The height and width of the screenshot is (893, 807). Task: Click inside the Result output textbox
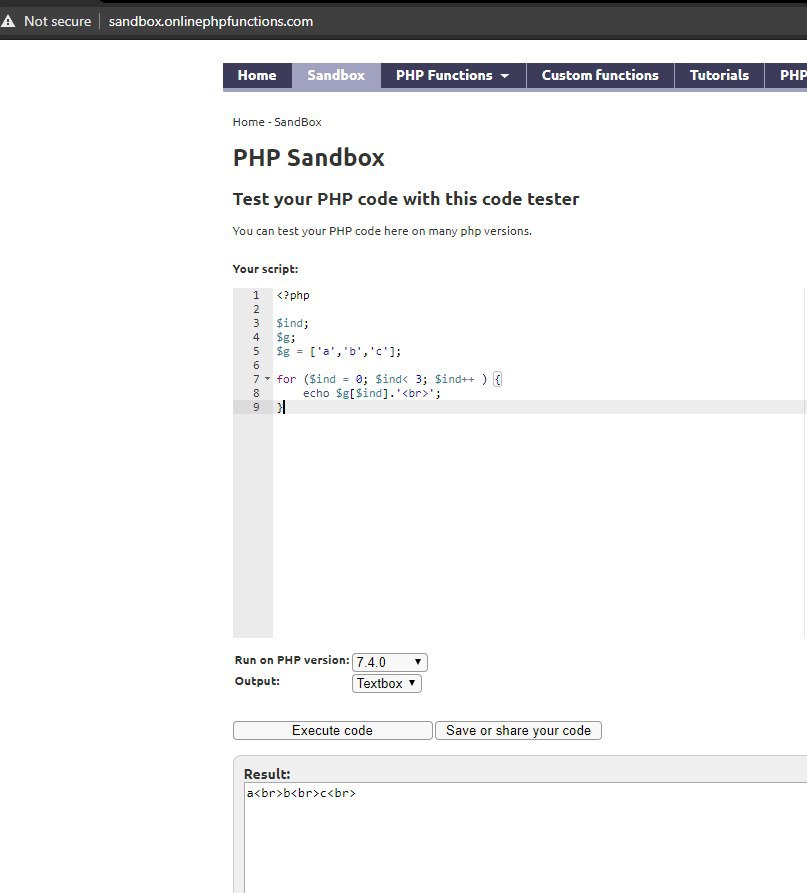point(525,837)
